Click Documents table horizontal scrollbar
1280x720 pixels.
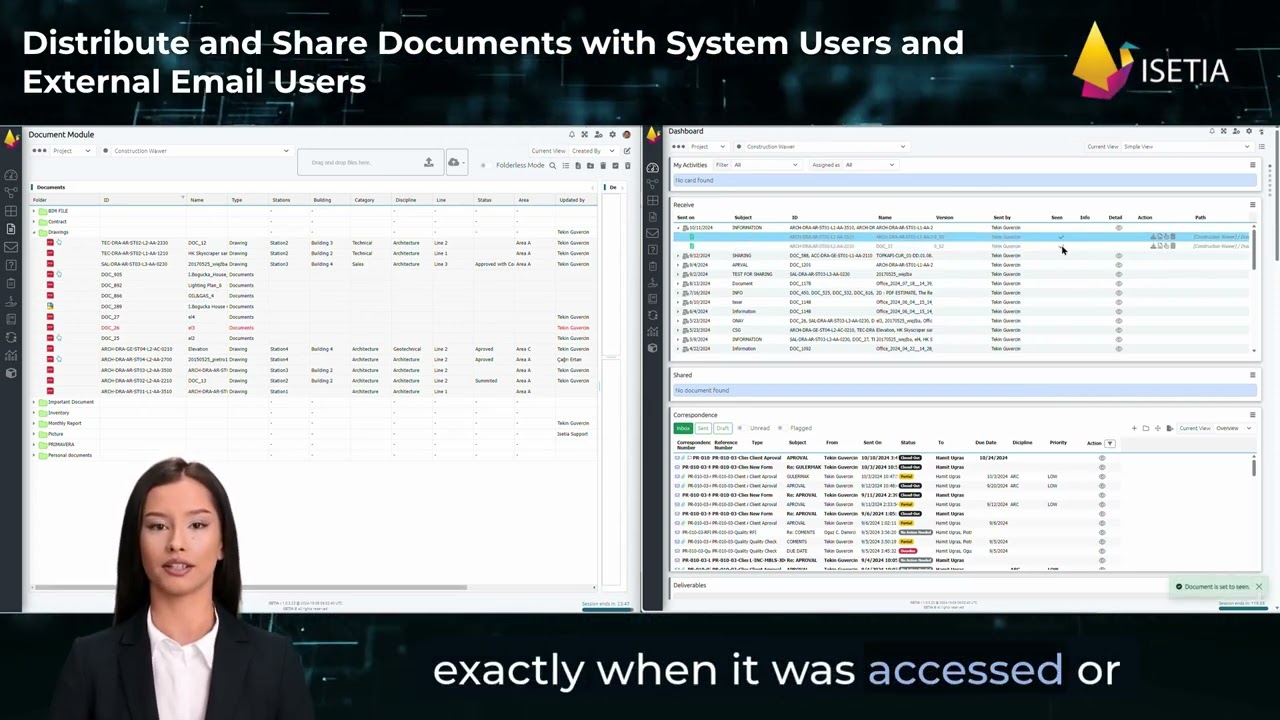(250, 588)
